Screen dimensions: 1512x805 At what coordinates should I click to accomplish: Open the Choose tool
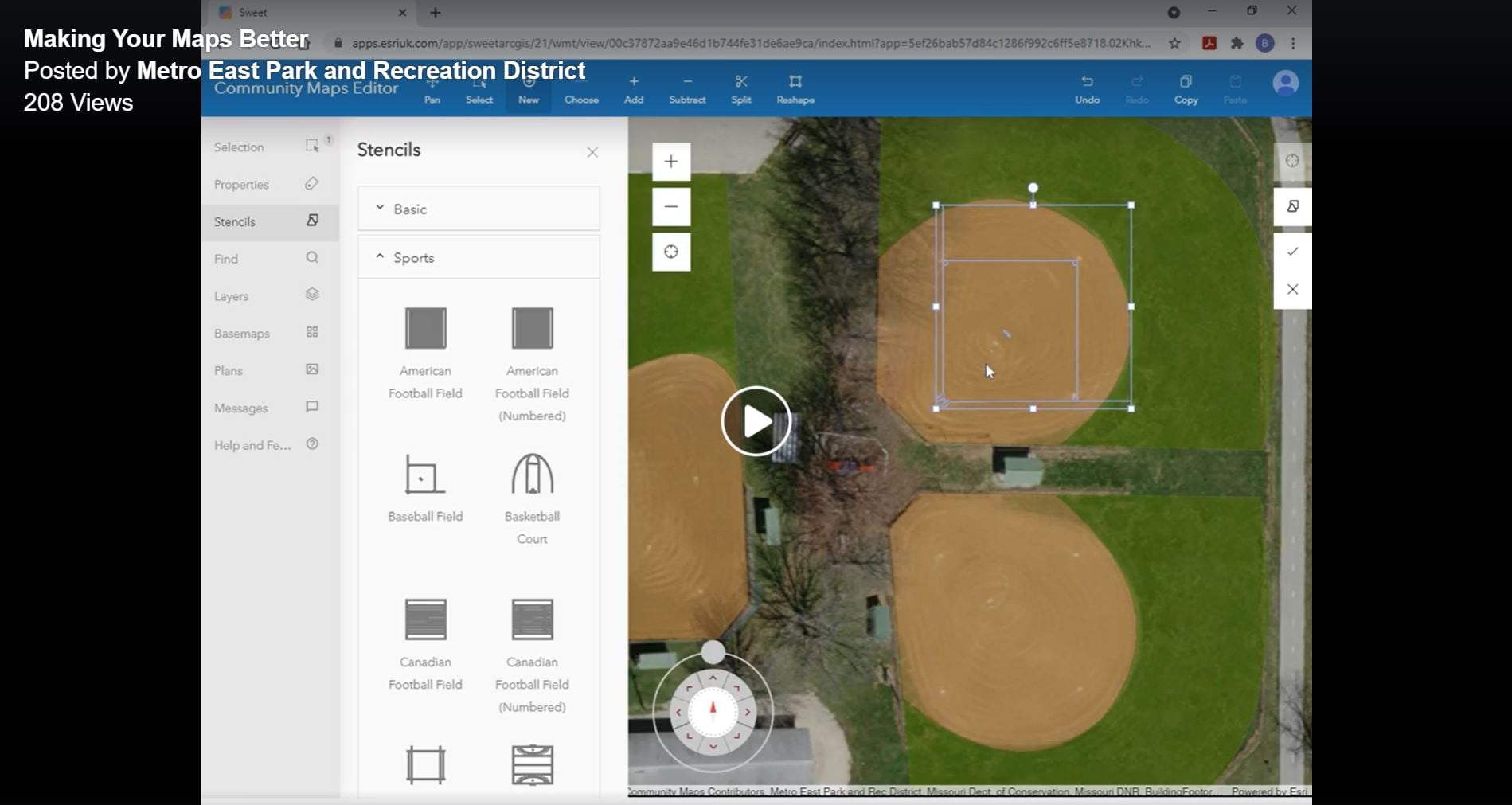click(x=581, y=89)
